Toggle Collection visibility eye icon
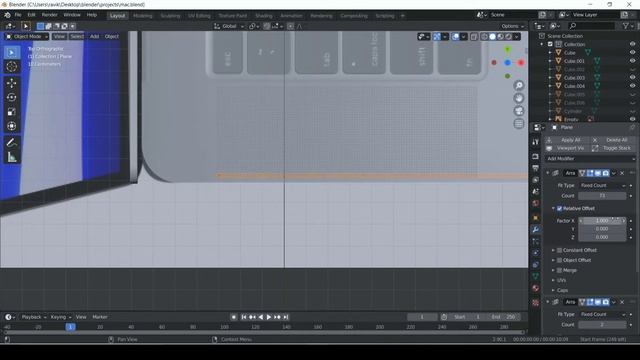This screenshot has width=640, height=360. tap(632, 44)
